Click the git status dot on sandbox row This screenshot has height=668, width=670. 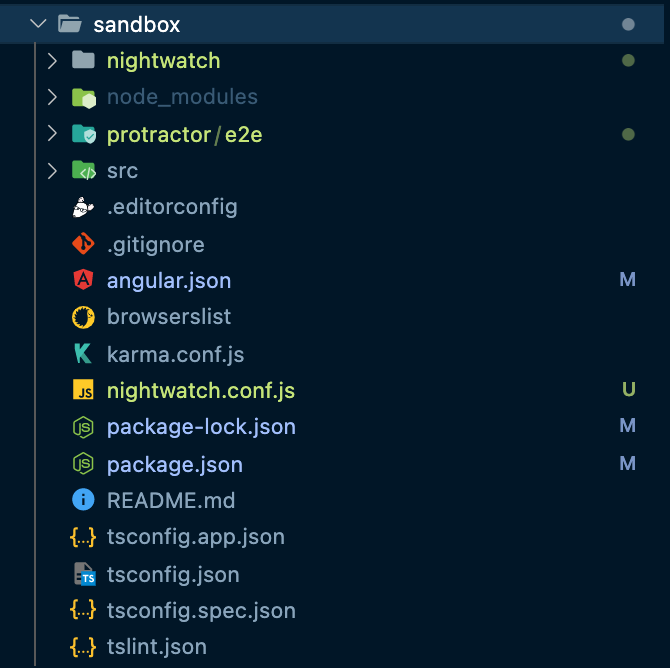(628, 24)
